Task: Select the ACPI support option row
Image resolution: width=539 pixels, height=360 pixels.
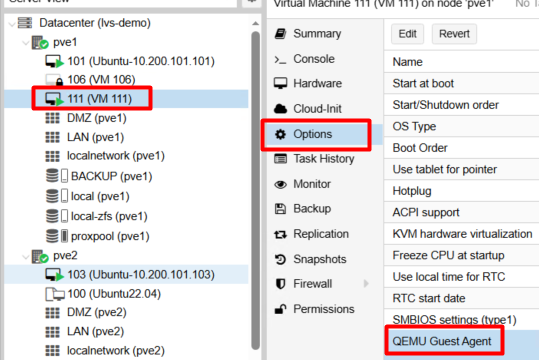Action: point(461,212)
